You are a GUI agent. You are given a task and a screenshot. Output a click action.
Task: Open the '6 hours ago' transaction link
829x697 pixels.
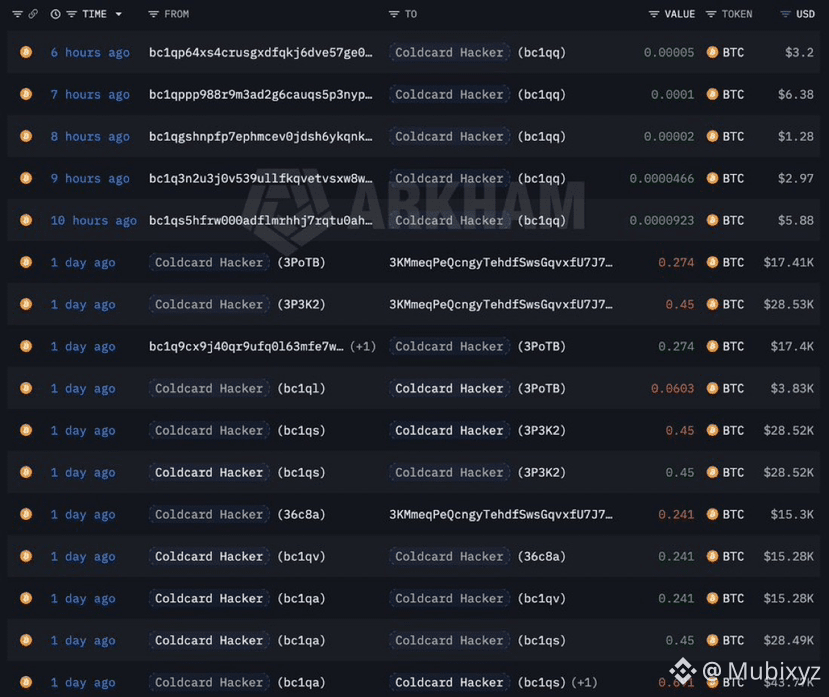tap(90, 52)
